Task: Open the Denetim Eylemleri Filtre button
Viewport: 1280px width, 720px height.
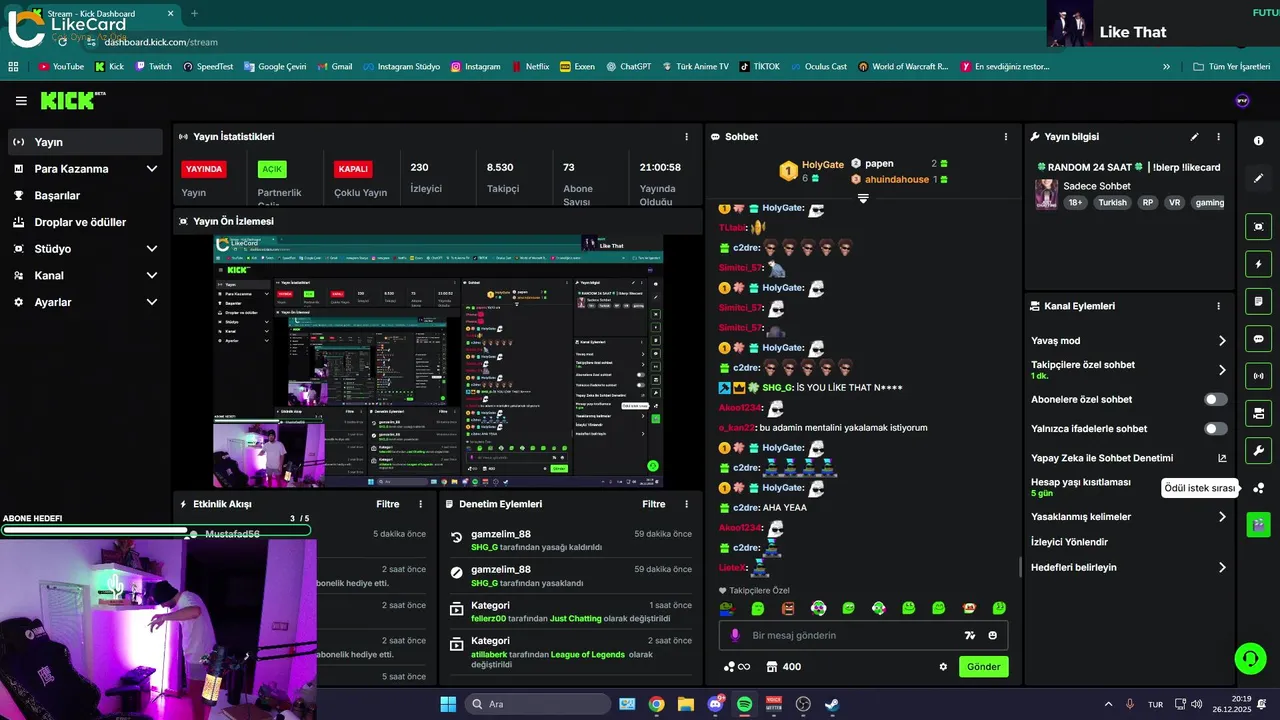Action: [x=654, y=504]
